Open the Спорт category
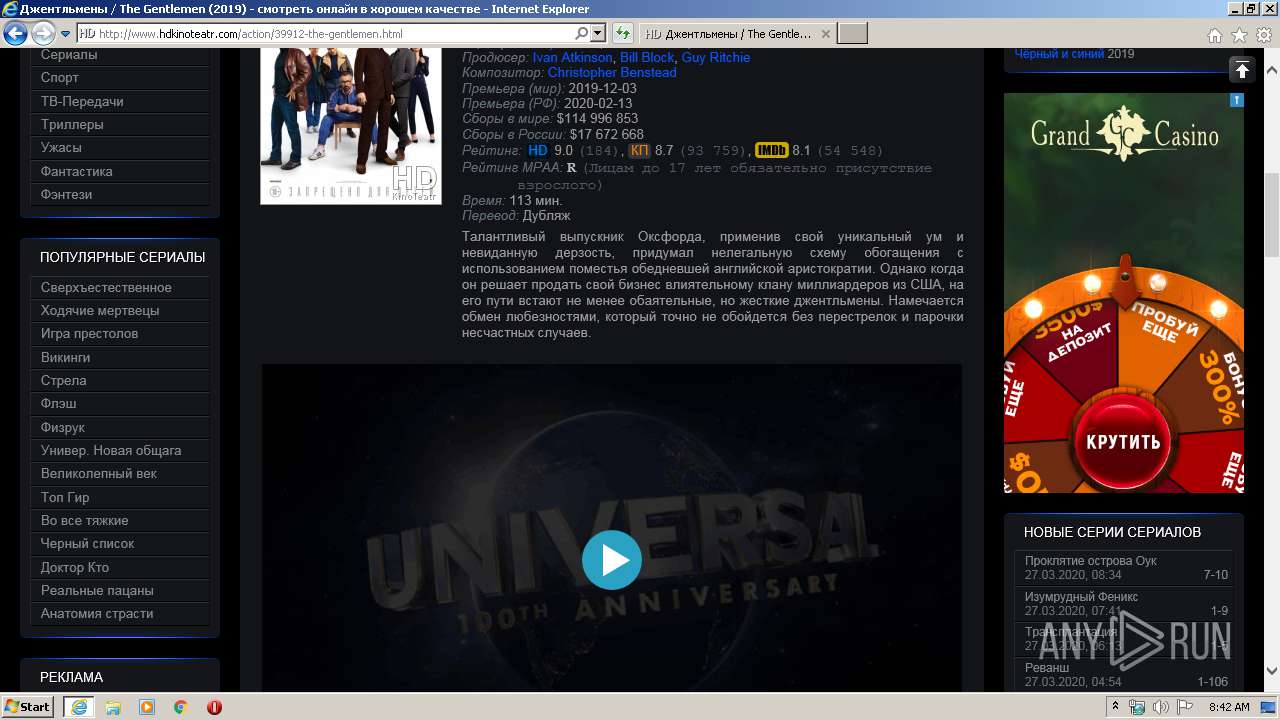Image resolution: width=1280 pixels, height=720 pixels. 120,78
